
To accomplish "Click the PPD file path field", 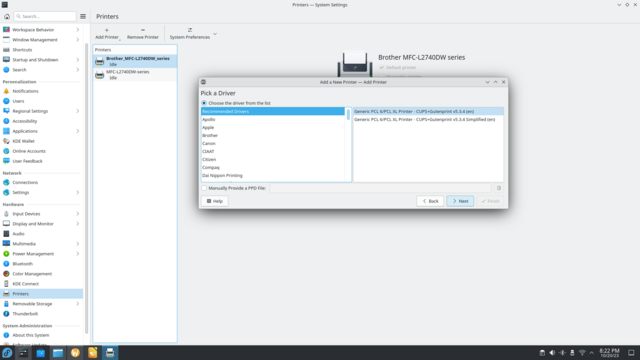I will point(380,188).
